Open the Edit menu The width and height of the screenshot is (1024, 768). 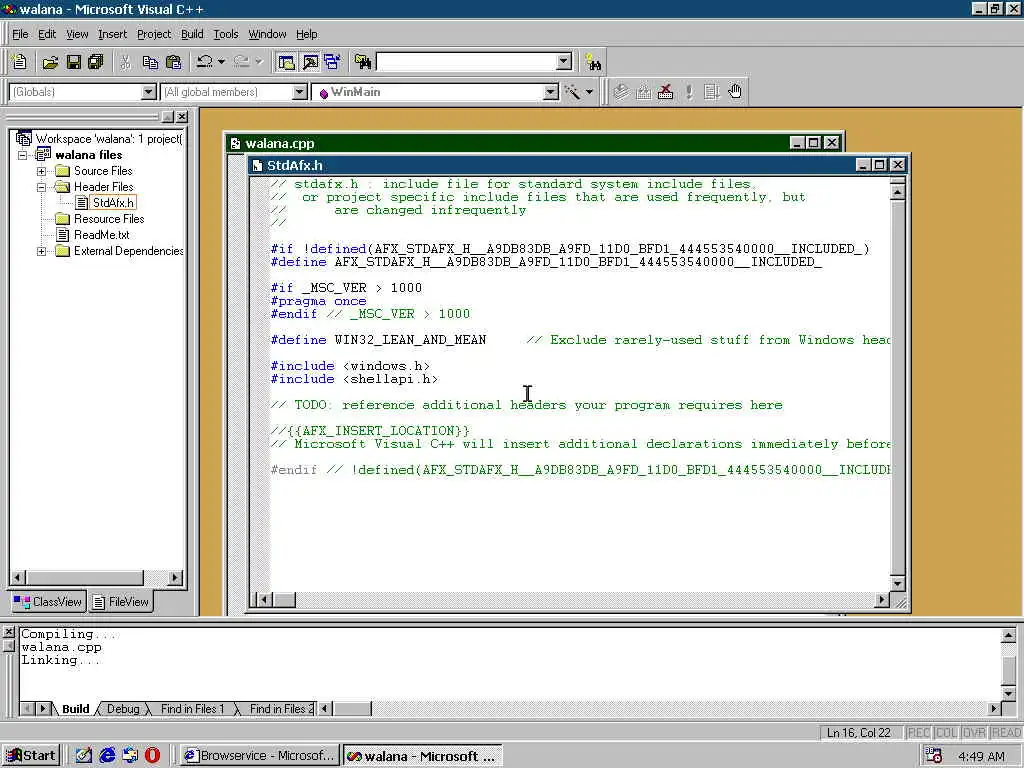[x=47, y=34]
